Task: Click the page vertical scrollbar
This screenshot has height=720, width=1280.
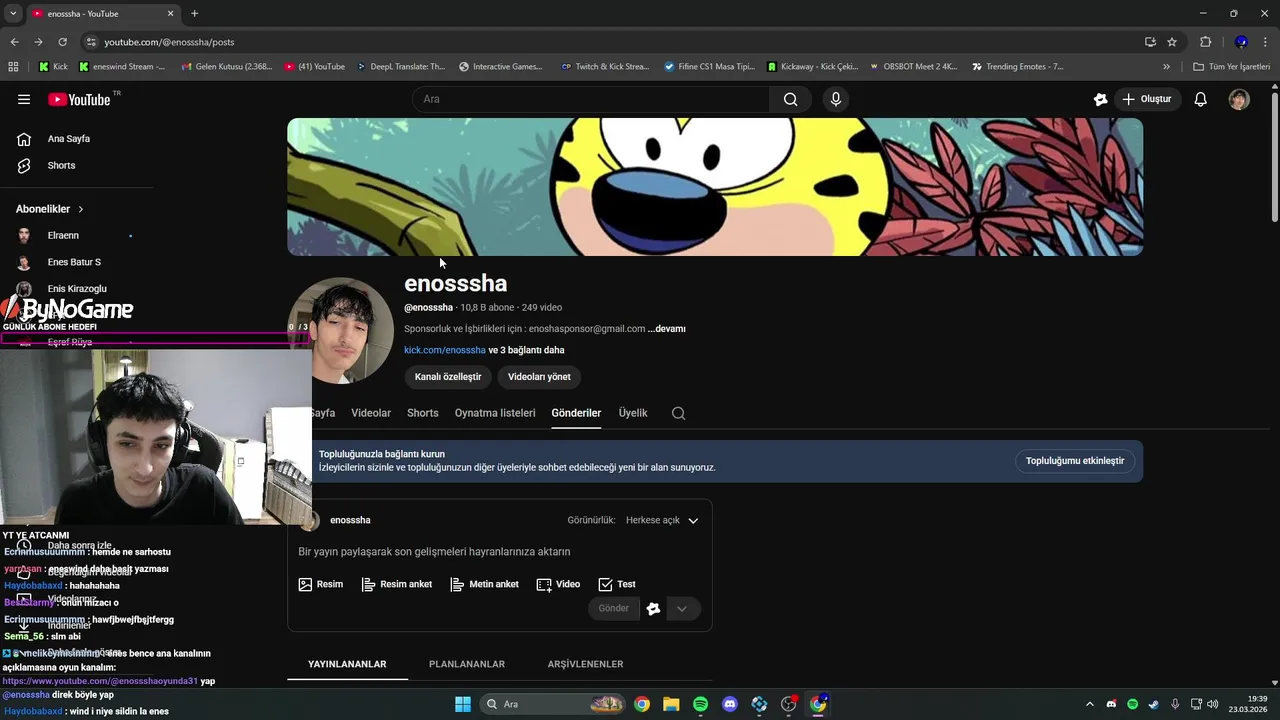Action: (1274, 155)
